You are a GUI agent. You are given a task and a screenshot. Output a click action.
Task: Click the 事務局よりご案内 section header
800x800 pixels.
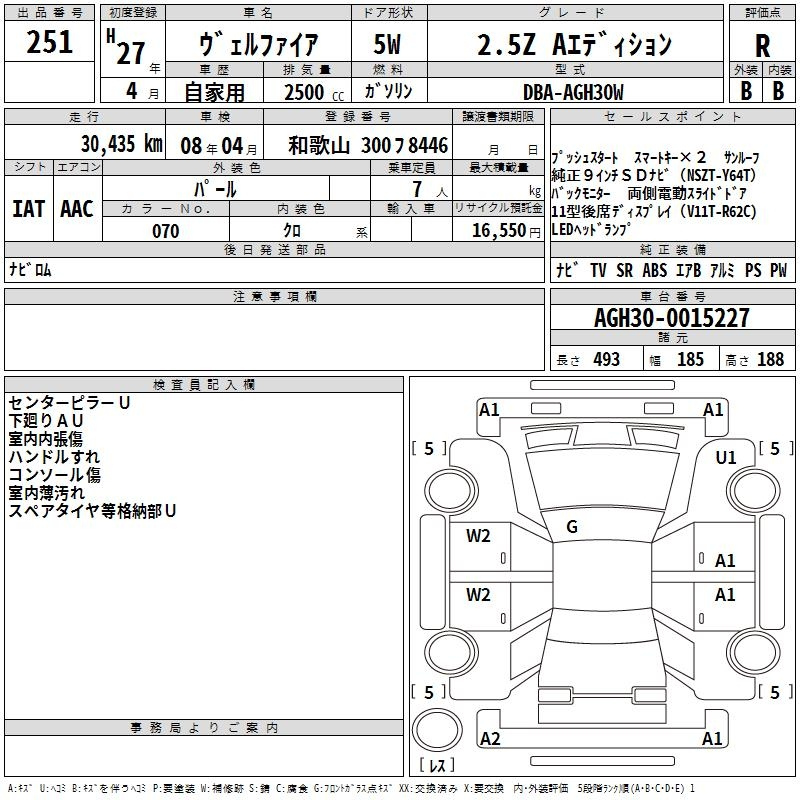tap(204, 728)
